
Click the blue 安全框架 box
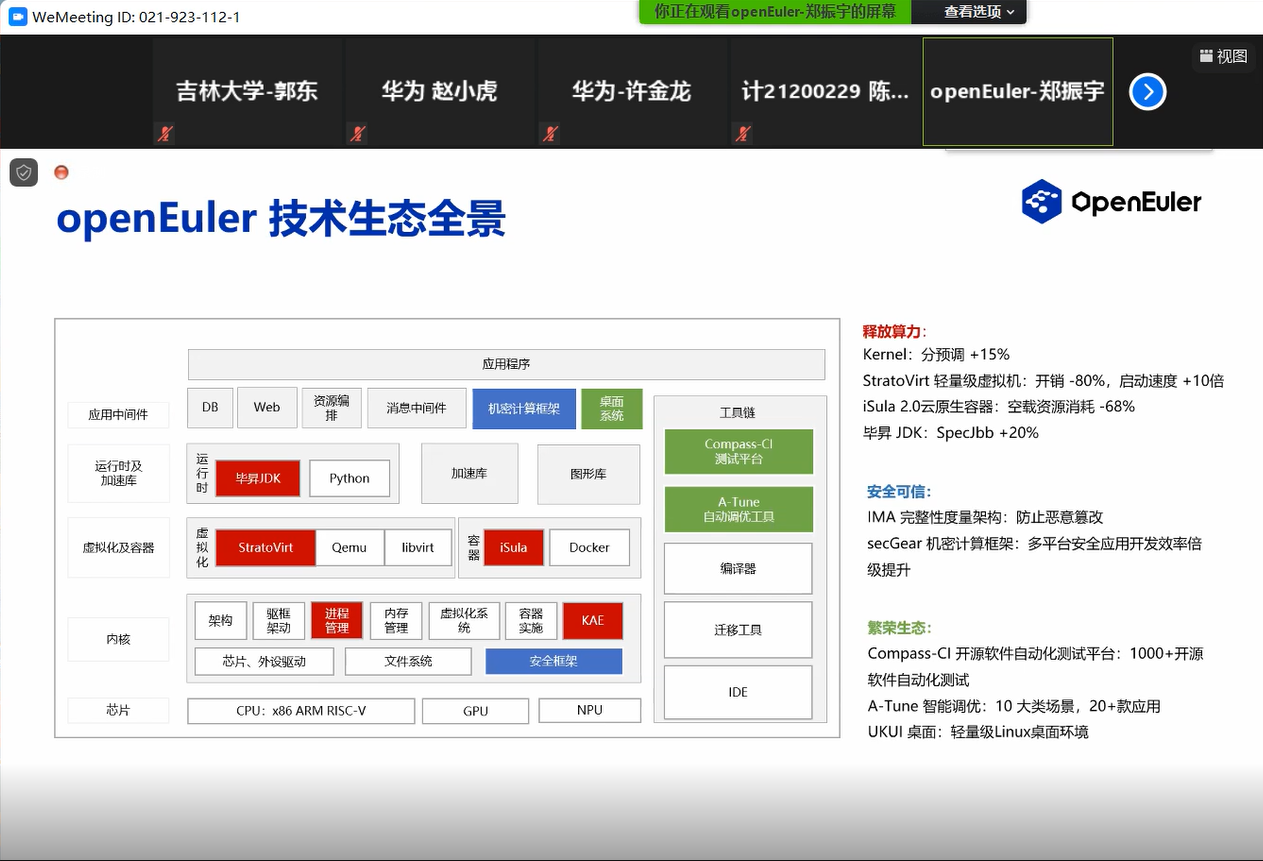[x=553, y=661]
